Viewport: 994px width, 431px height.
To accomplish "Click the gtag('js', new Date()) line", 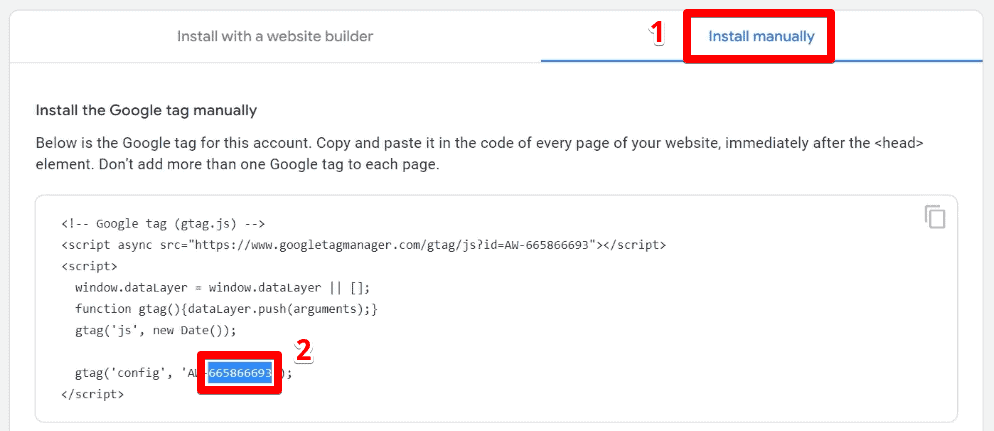I will 155,330.
